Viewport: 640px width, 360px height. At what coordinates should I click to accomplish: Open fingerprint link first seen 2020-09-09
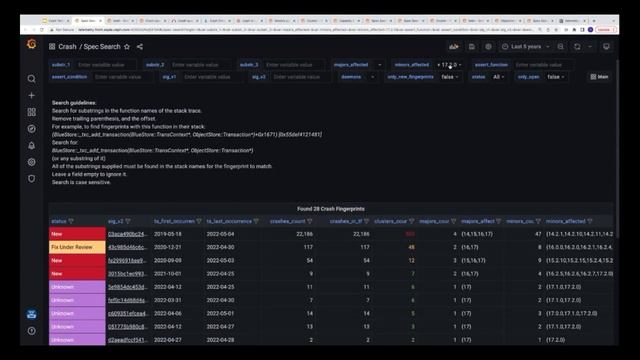point(127,260)
